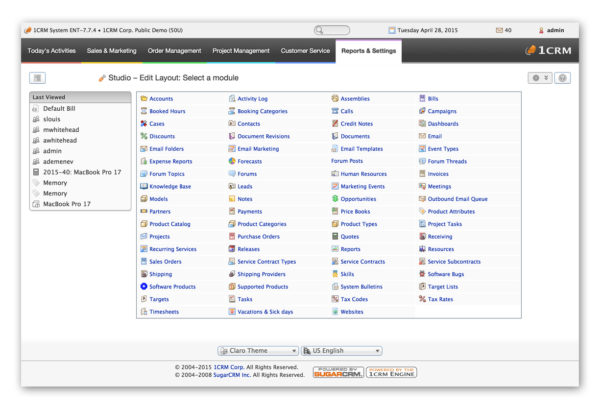The height and width of the screenshot is (411, 600).
Task: Open the Today's Activities tab
Action: tap(52, 51)
